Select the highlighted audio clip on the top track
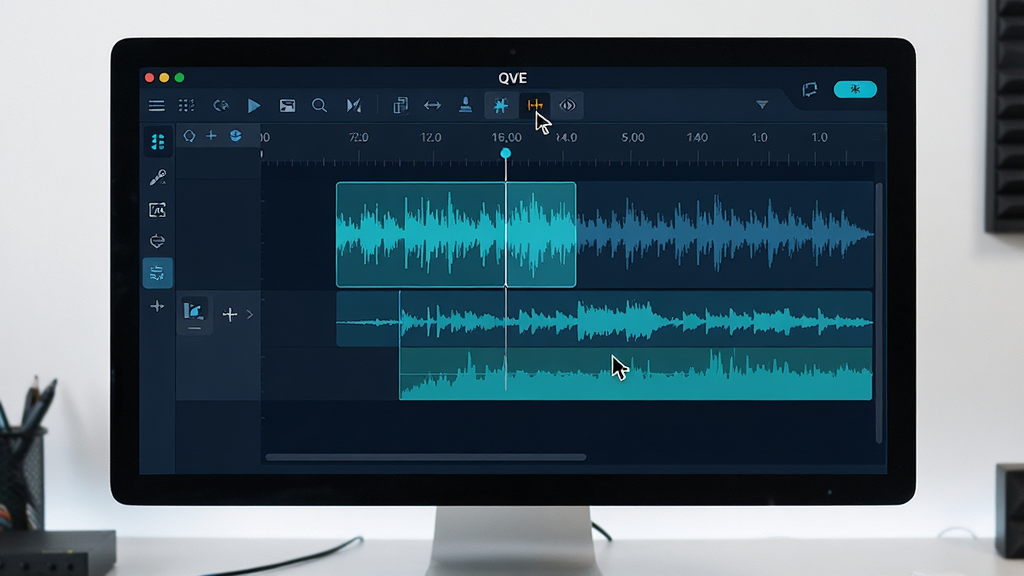Image resolution: width=1024 pixels, height=576 pixels. point(456,234)
